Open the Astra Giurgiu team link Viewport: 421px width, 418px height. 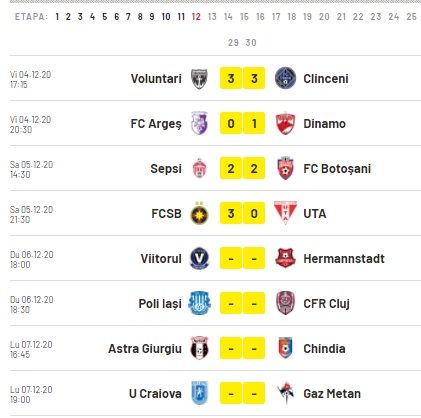pos(145,349)
